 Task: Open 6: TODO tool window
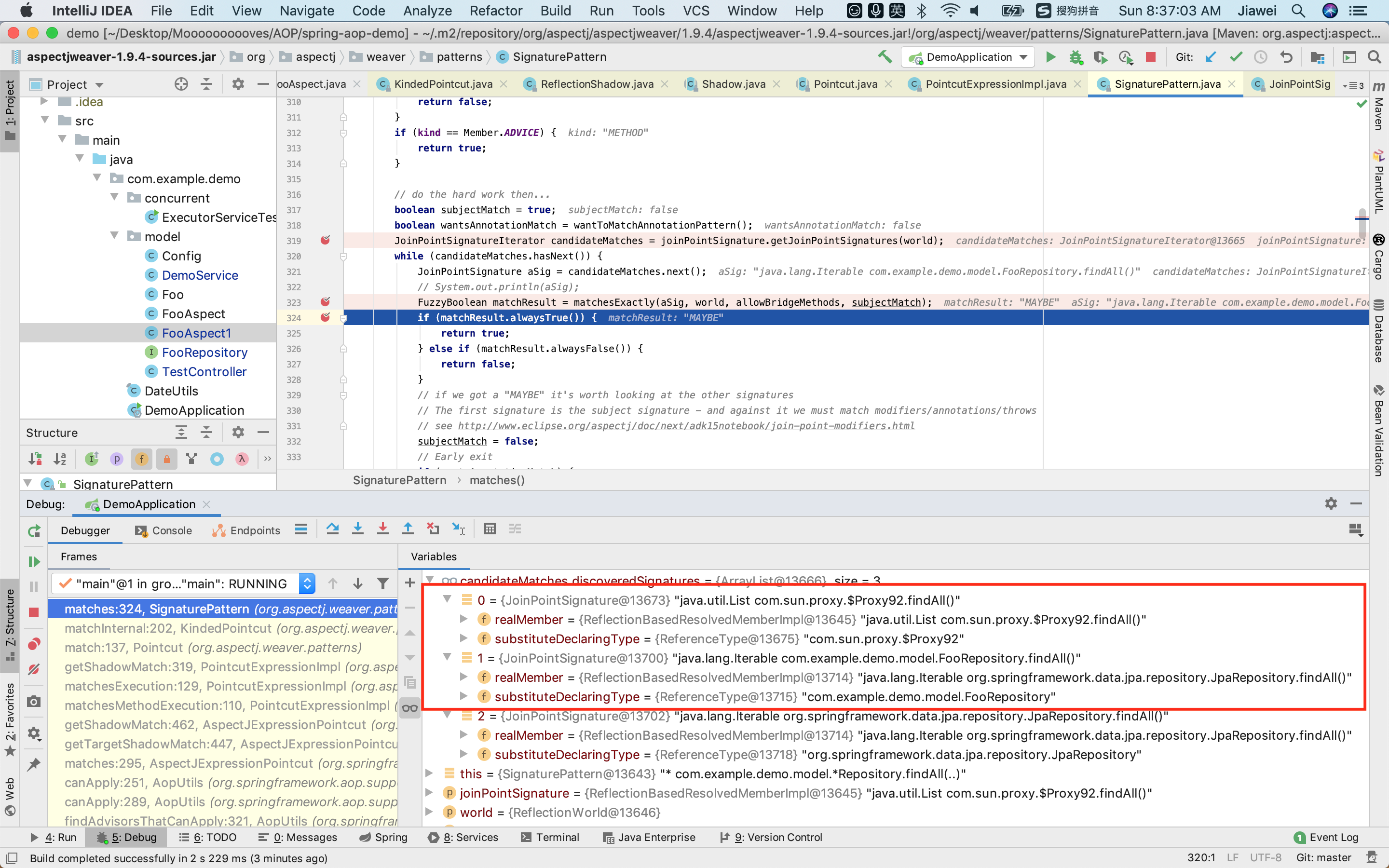[208, 837]
